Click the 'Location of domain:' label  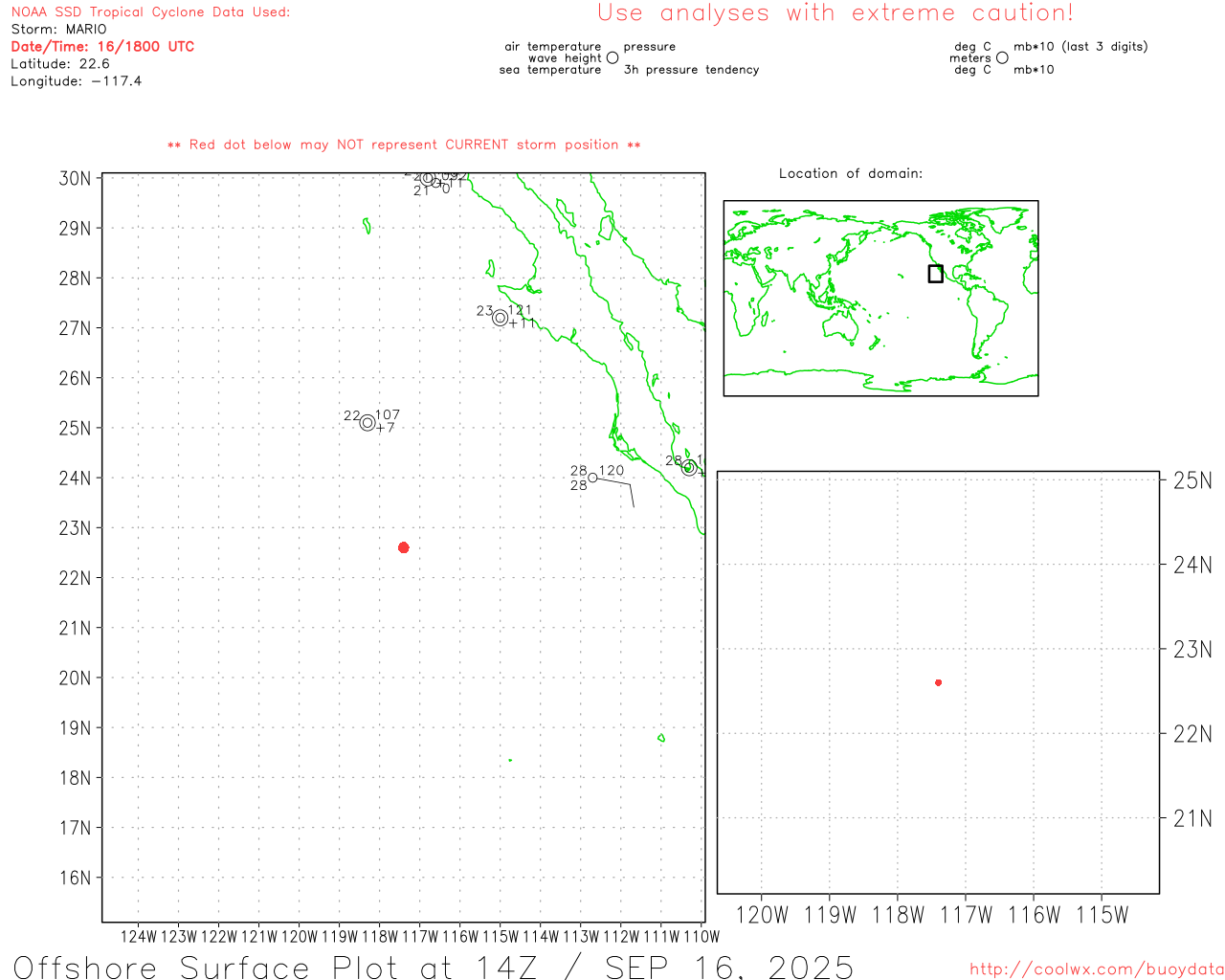(x=851, y=173)
